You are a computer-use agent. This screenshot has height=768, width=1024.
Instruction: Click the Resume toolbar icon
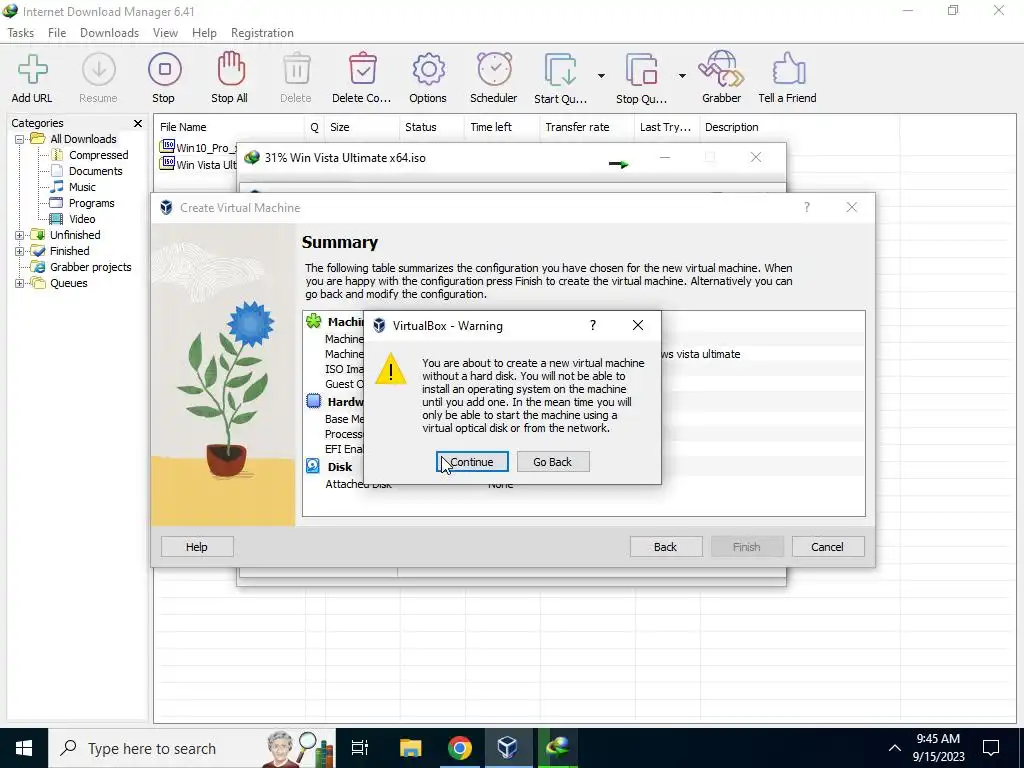[x=99, y=70]
